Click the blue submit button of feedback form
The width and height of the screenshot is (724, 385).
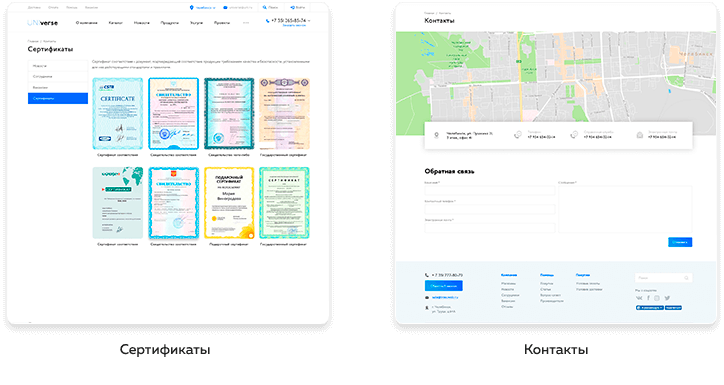pos(680,242)
